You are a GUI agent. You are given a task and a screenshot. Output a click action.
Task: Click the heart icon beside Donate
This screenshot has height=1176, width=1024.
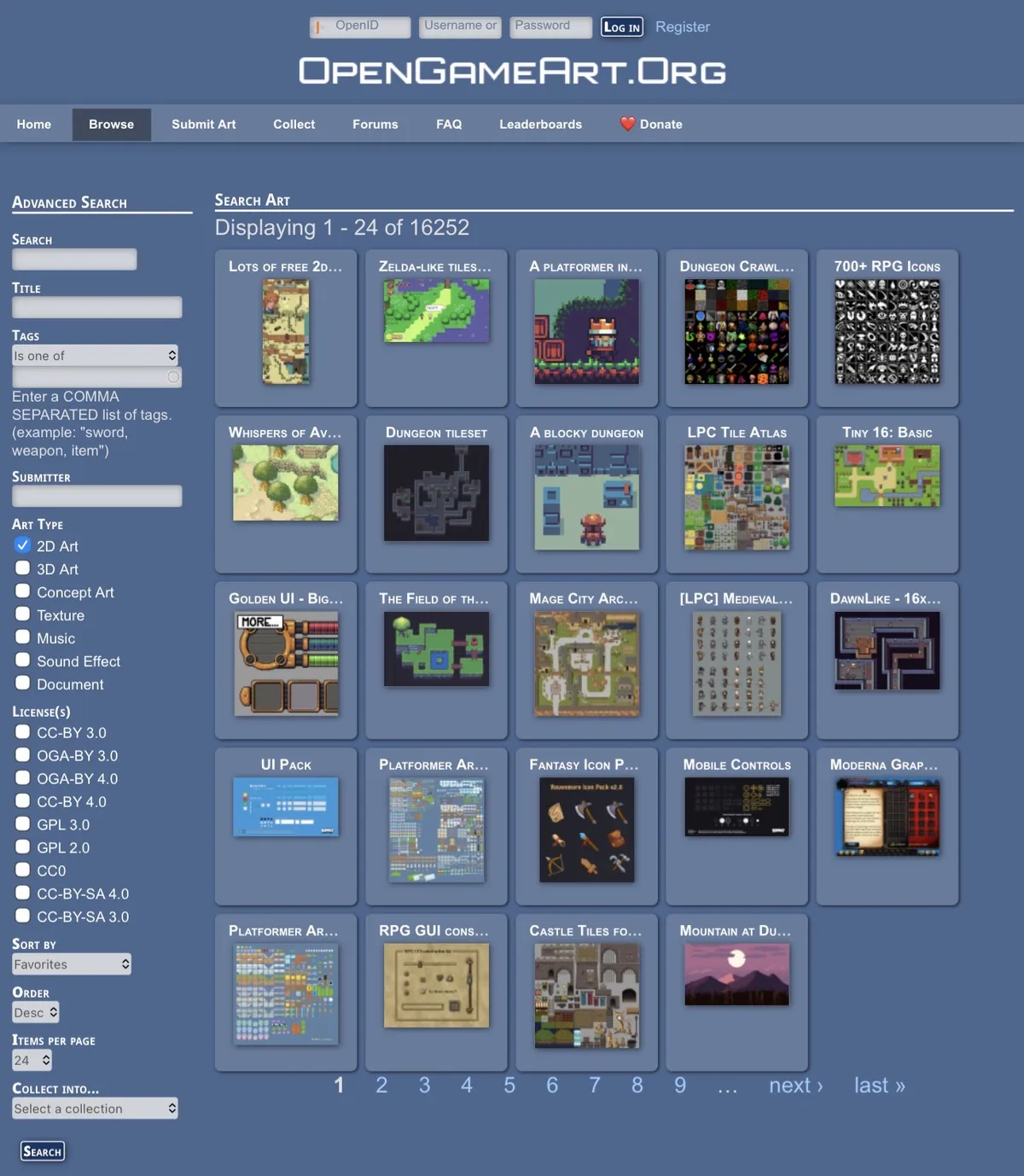pos(627,124)
